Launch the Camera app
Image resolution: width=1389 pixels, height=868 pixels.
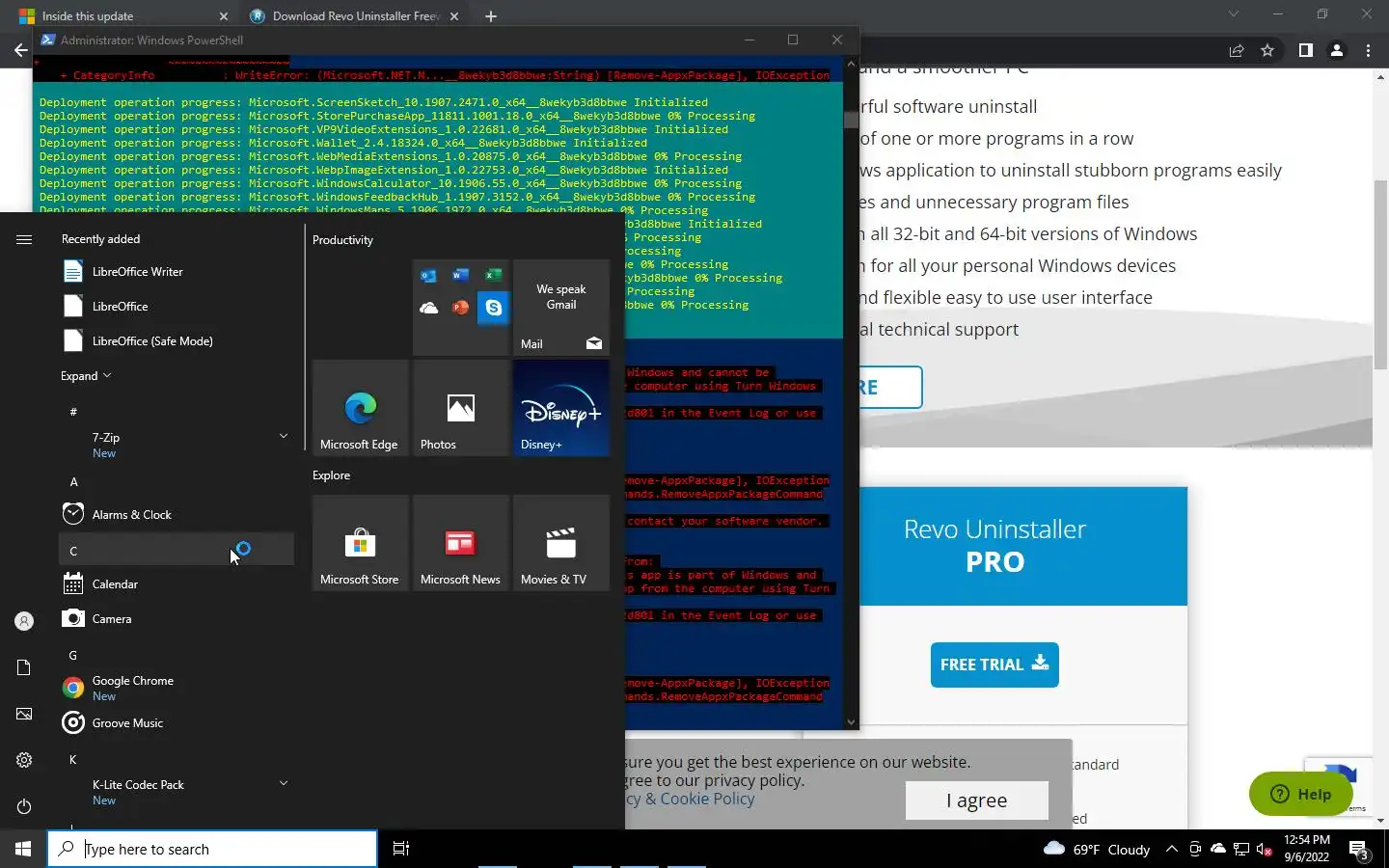tap(177, 619)
